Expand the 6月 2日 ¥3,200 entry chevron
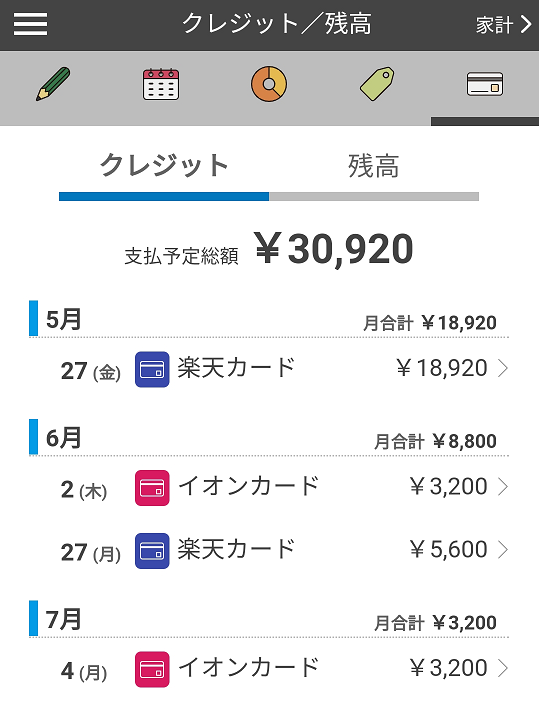The height and width of the screenshot is (725, 539). [x=503, y=487]
